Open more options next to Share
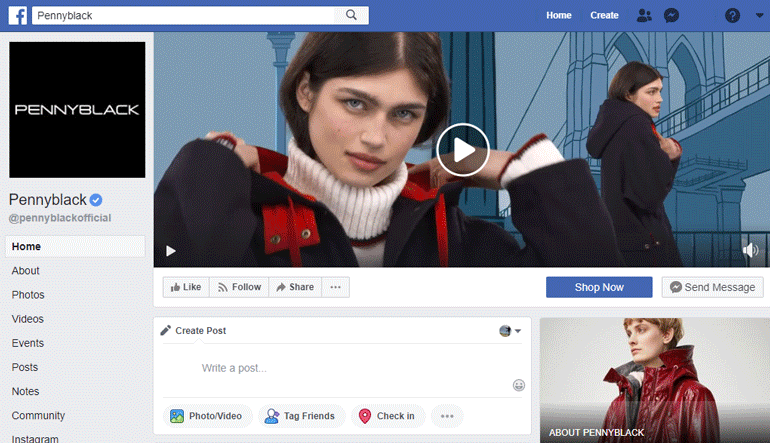Image resolution: width=770 pixels, height=443 pixels. pyautogui.click(x=335, y=287)
